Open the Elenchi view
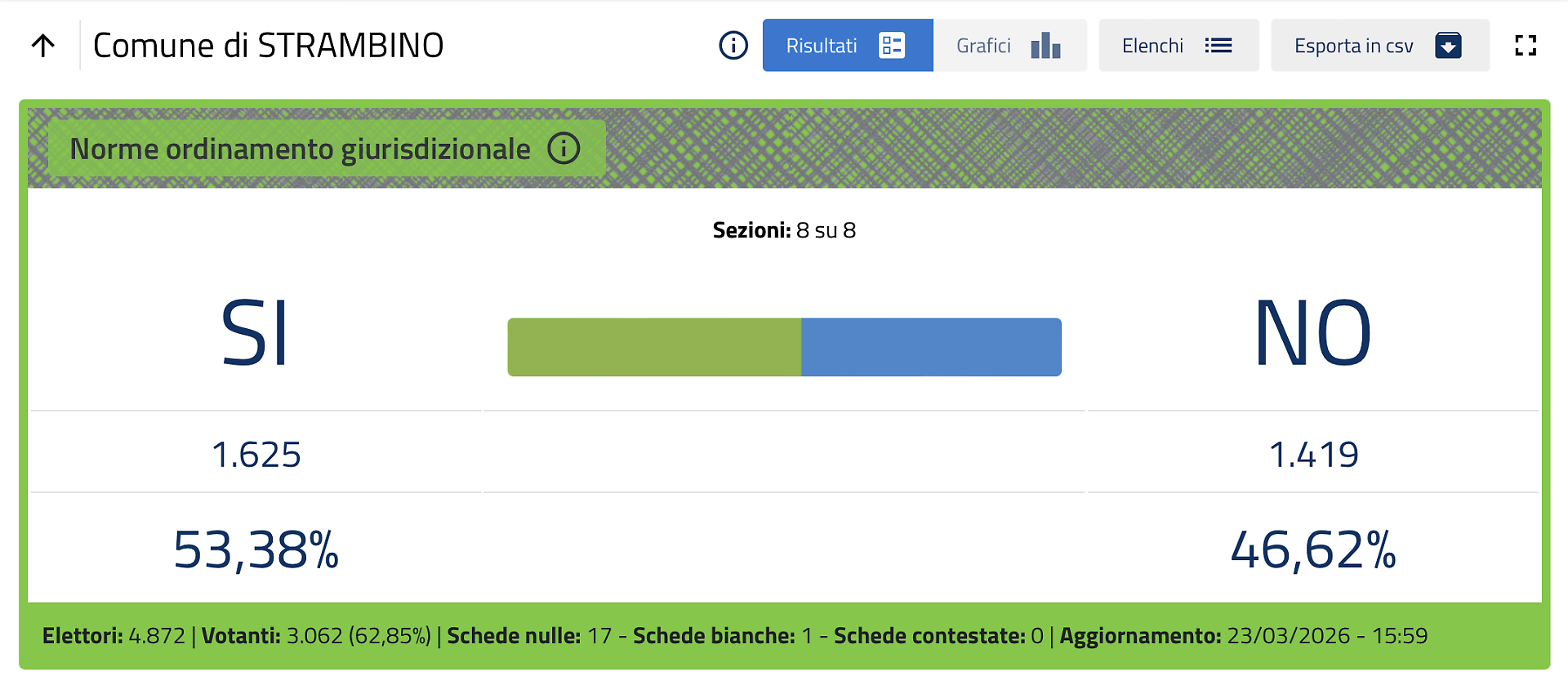The width and height of the screenshot is (1568, 676). pyautogui.click(x=1153, y=46)
